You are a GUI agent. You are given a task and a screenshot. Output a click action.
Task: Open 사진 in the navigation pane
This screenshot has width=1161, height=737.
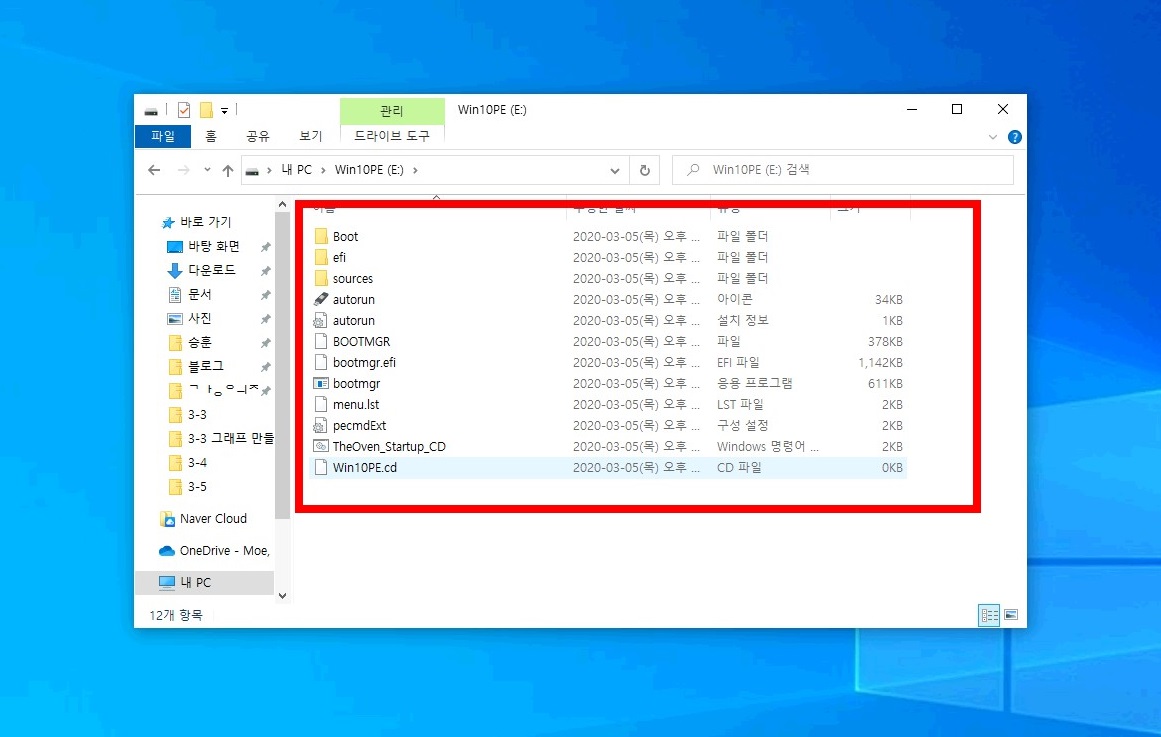[x=199, y=318]
